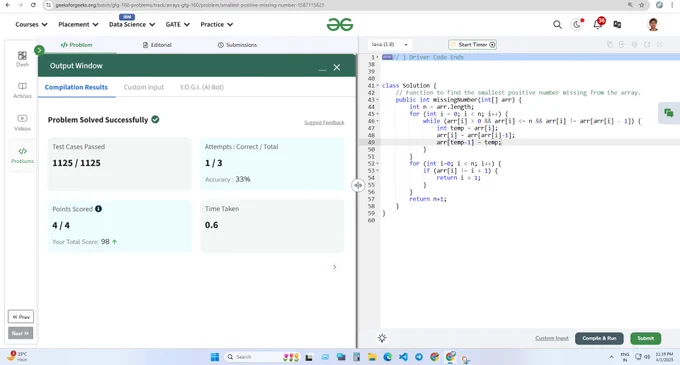This screenshot has width=680, height=365.
Task: Click the copy code icon
Action: coord(609,45)
